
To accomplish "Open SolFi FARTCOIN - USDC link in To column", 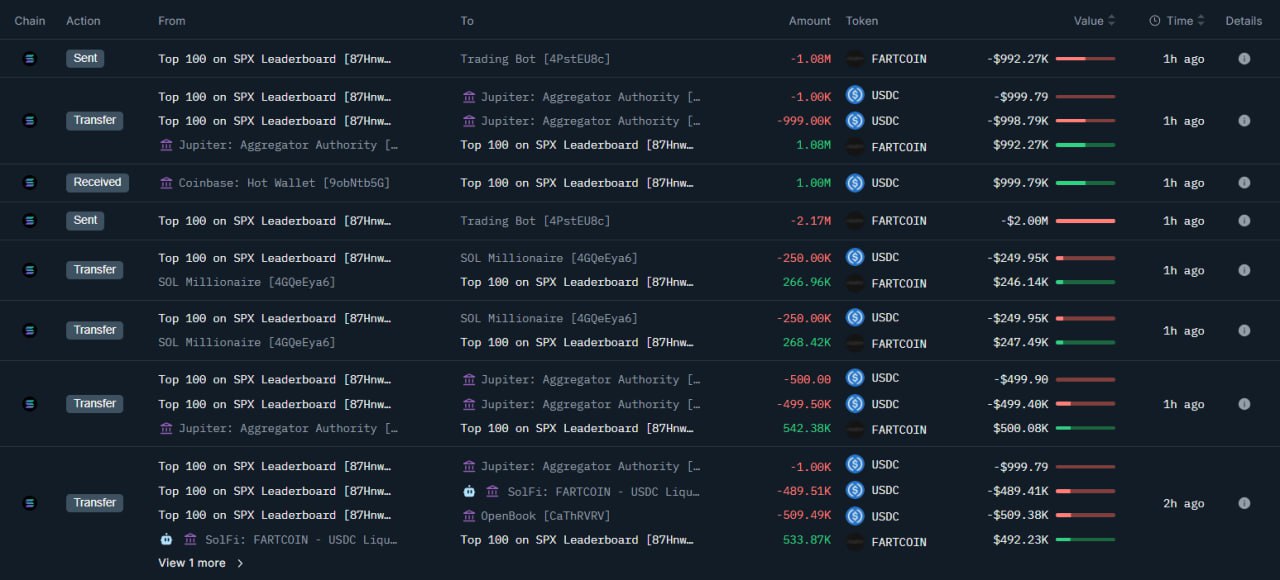I will [604, 491].
